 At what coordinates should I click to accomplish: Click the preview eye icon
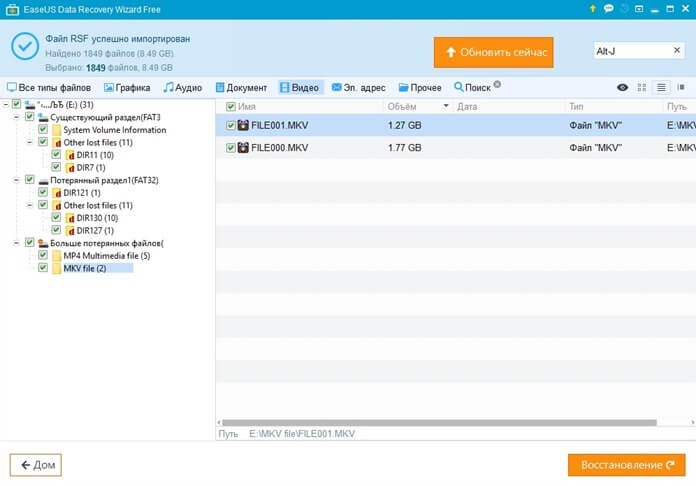pos(622,87)
